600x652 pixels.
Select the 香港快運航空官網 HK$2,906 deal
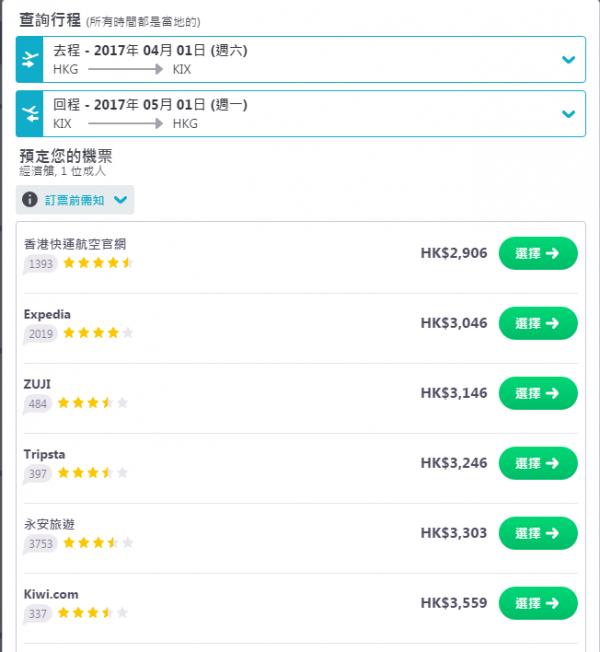point(537,253)
